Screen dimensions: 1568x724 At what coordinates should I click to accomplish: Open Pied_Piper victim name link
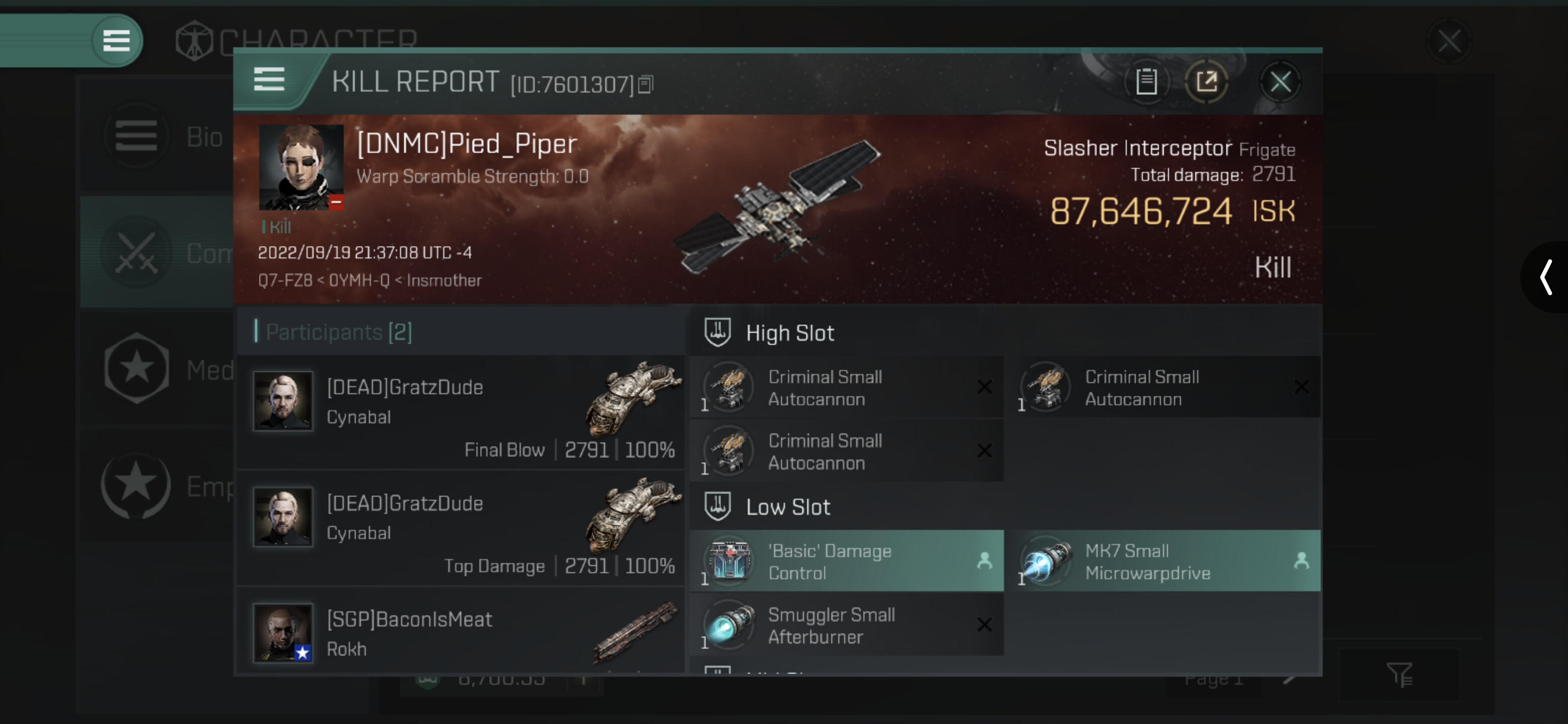coord(467,144)
